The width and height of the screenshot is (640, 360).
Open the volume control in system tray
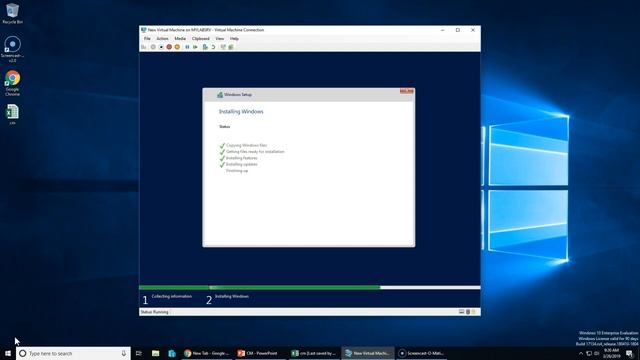tap(597, 353)
